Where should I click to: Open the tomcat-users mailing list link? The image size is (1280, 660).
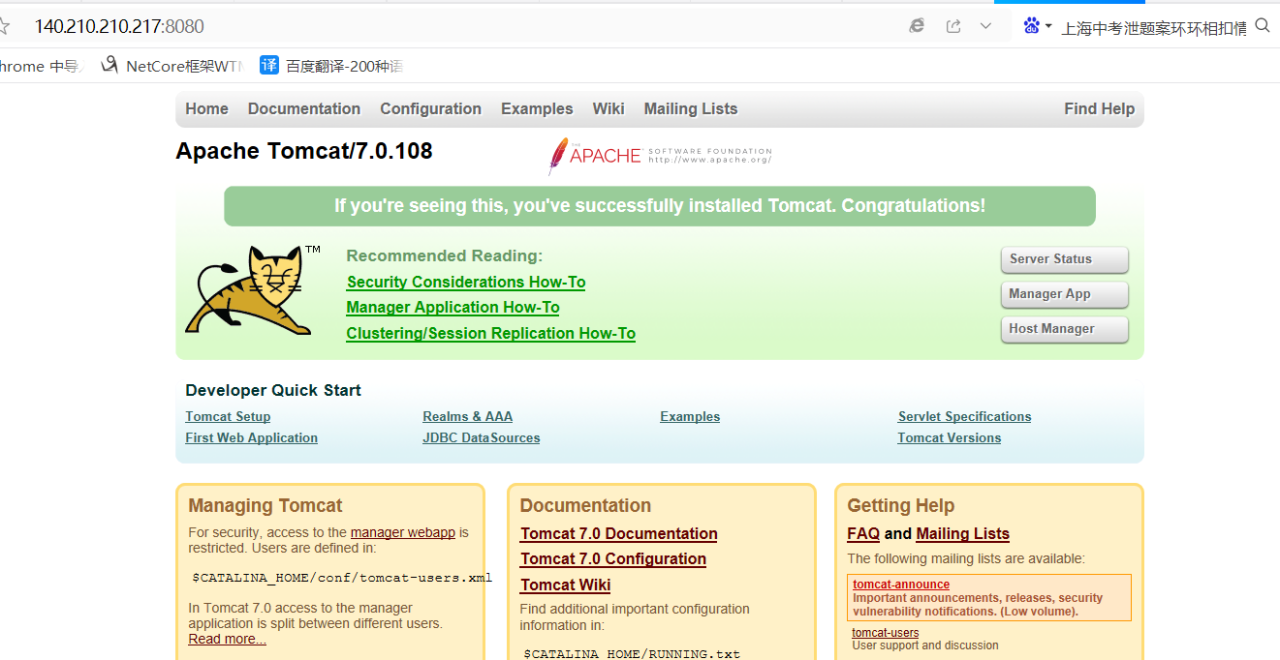tap(885, 633)
